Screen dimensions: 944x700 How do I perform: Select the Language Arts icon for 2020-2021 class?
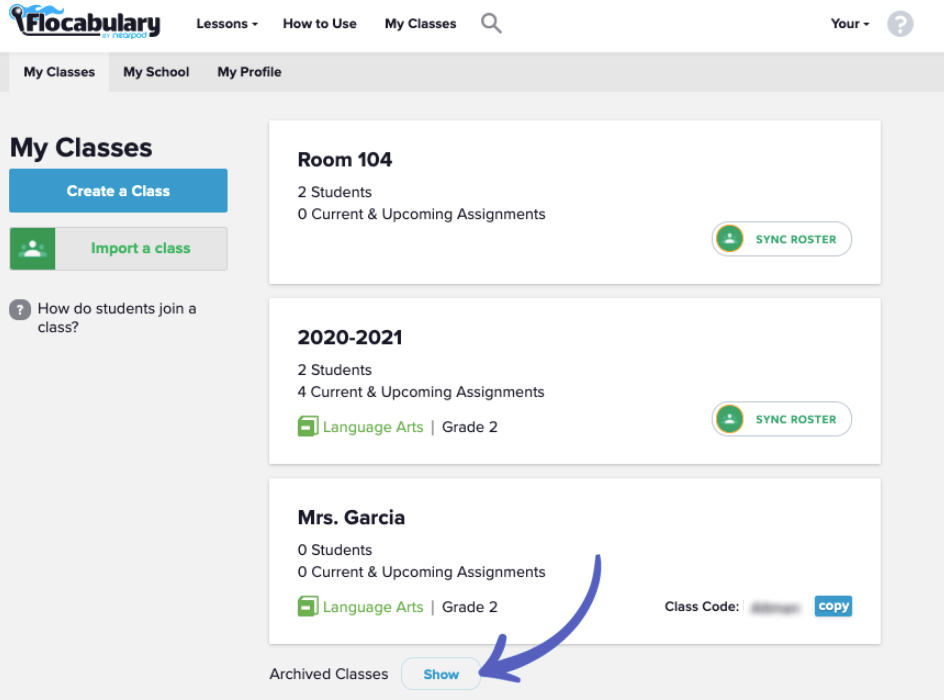click(308, 426)
